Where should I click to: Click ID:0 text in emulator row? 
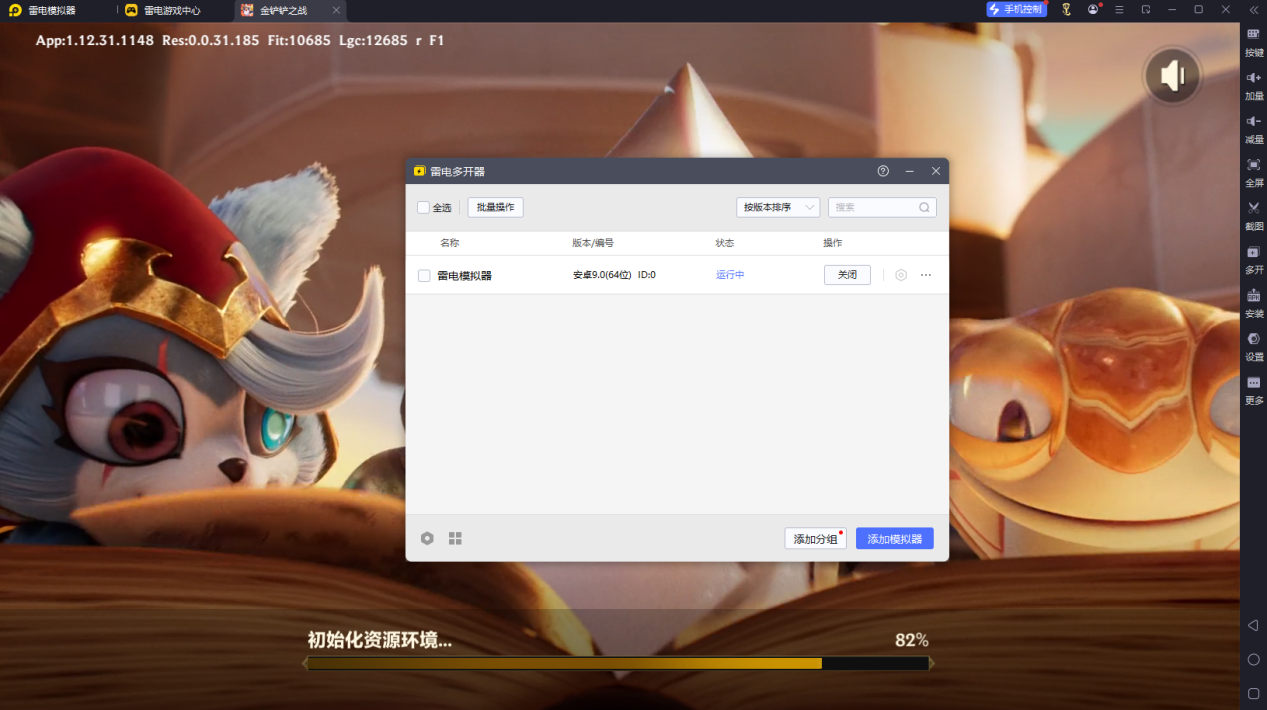pos(647,275)
